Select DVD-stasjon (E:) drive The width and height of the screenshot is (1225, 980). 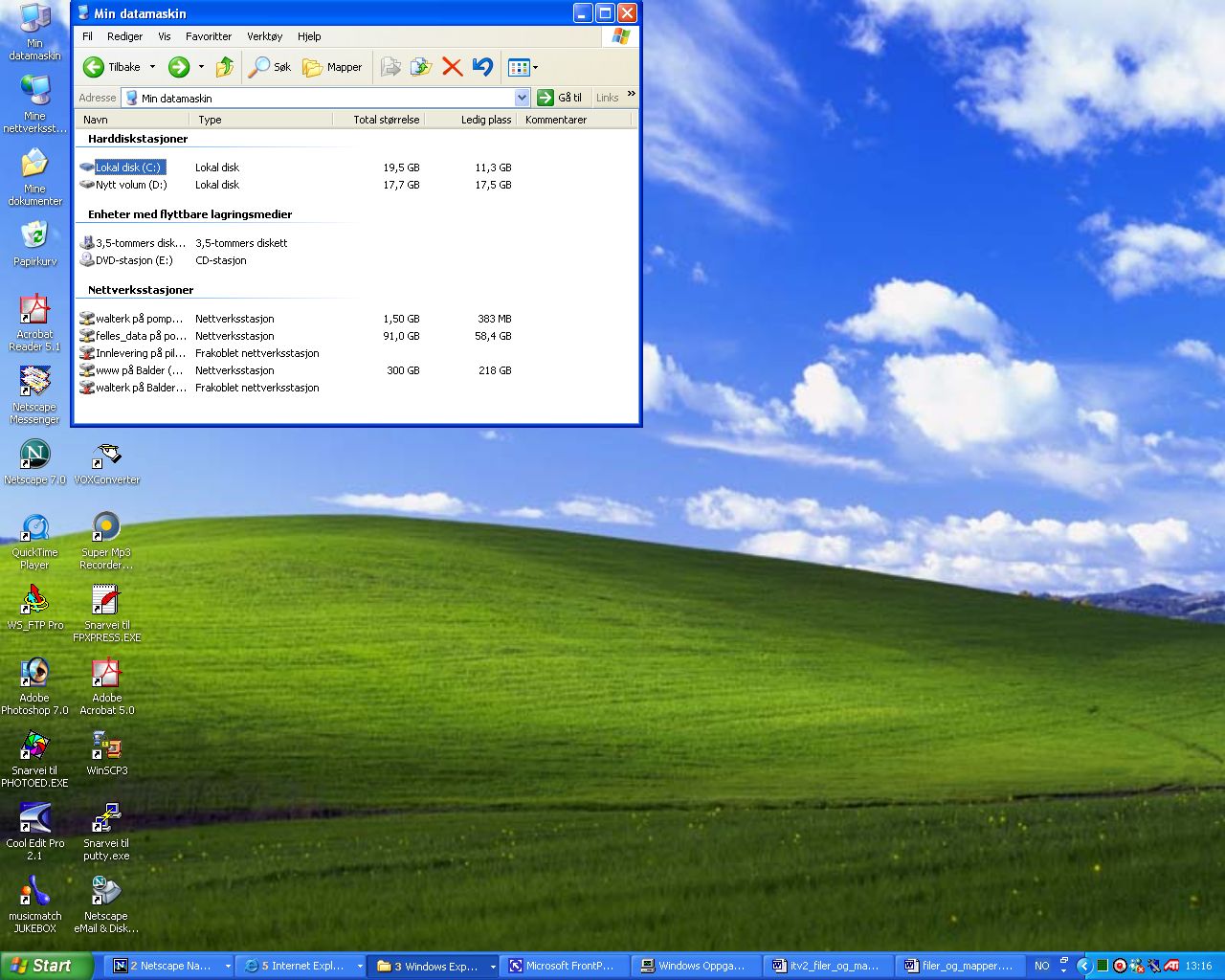(x=126, y=260)
